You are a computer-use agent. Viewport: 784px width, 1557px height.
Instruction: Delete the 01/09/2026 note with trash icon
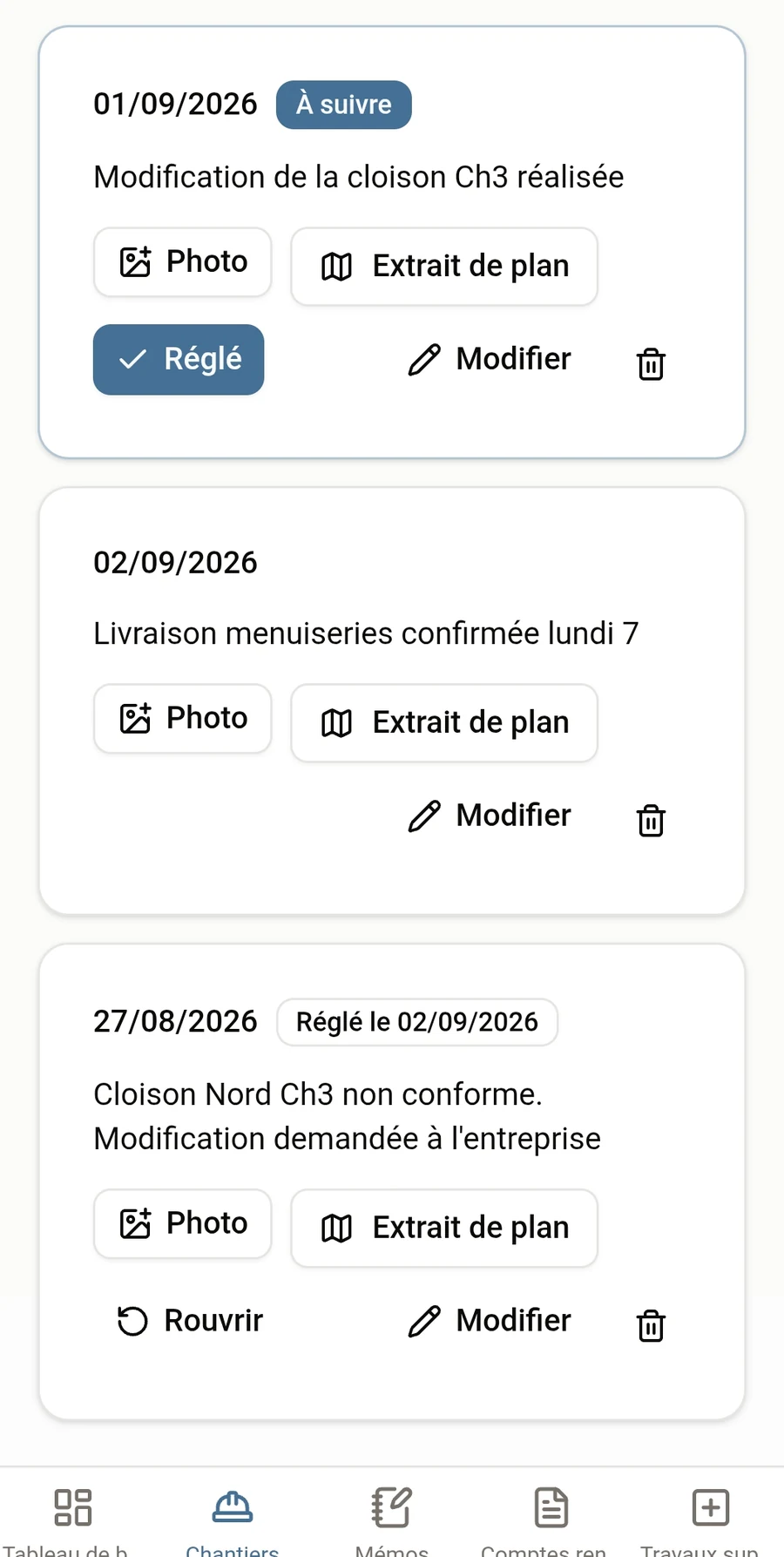(x=651, y=363)
